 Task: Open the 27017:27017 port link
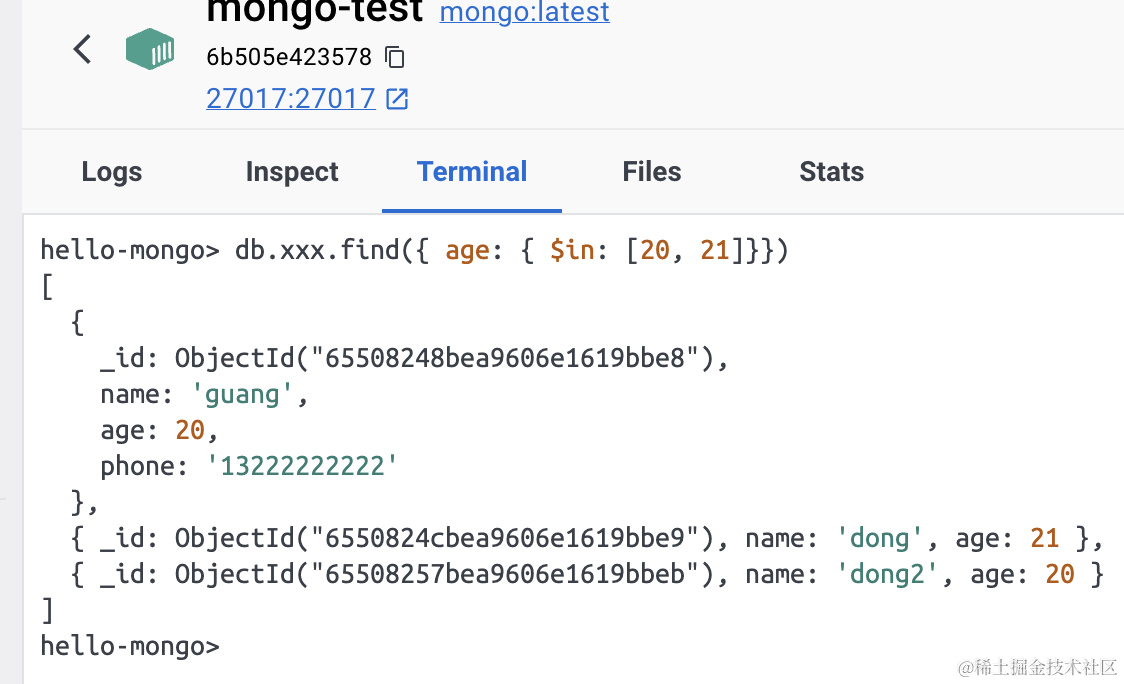(290, 99)
